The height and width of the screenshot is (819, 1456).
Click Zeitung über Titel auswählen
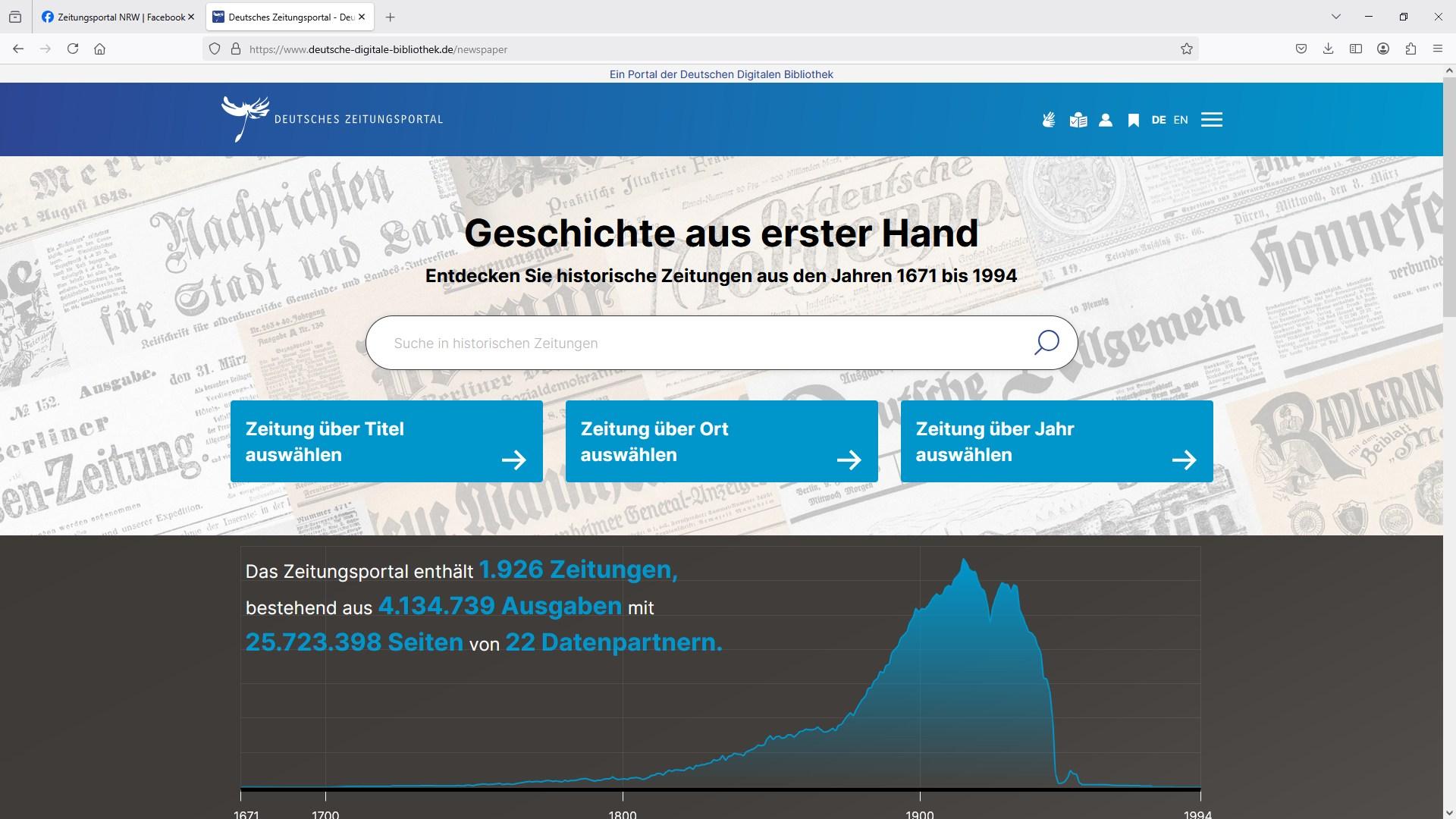(x=386, y=441)
